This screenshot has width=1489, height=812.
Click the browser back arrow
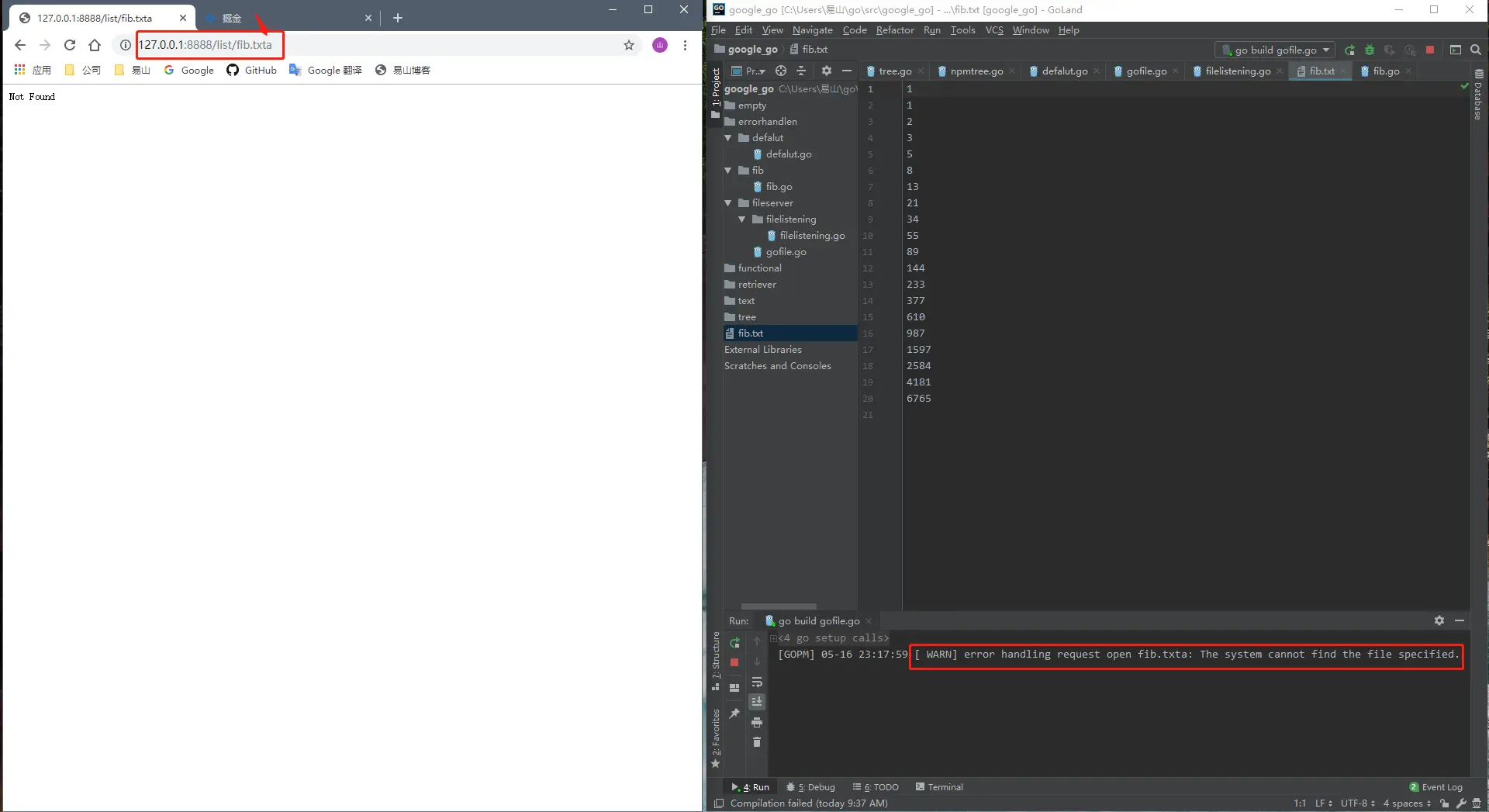[20, 45]
